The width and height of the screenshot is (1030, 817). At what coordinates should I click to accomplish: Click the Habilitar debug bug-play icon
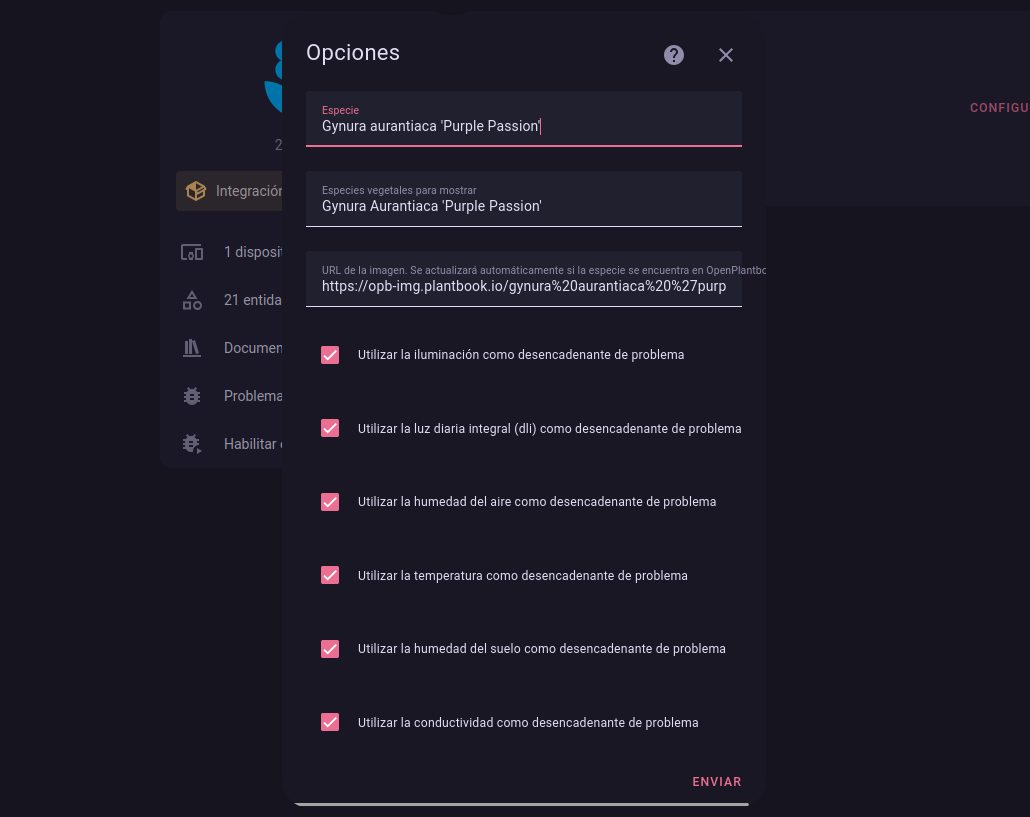(192, 444)
